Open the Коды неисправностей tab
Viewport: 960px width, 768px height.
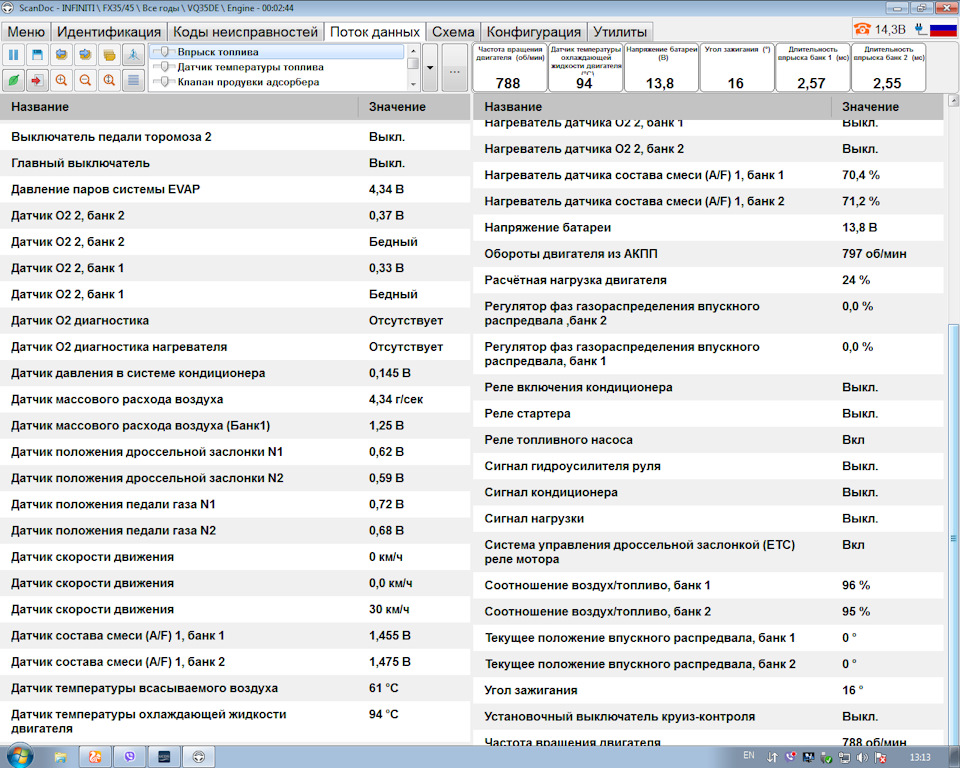(245, 32)
